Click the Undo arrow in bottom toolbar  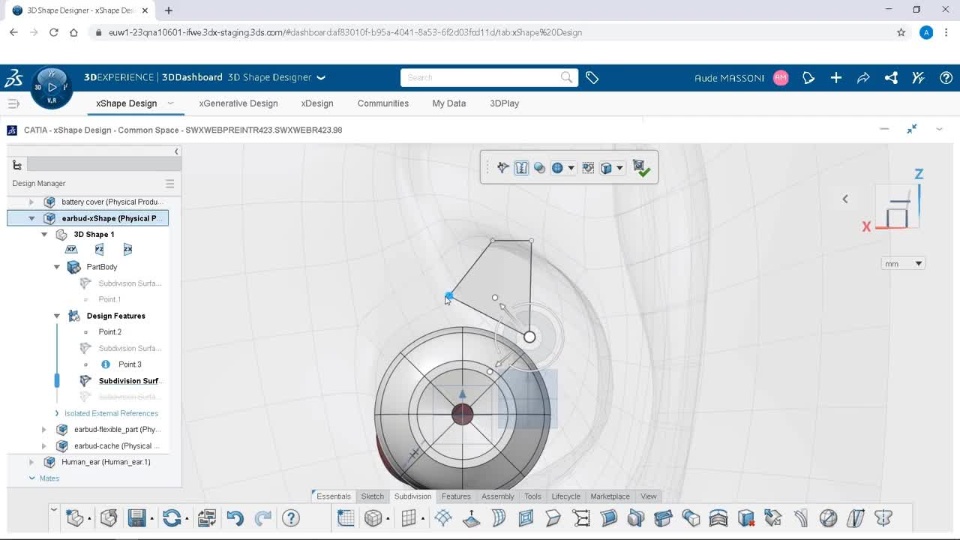235,518
